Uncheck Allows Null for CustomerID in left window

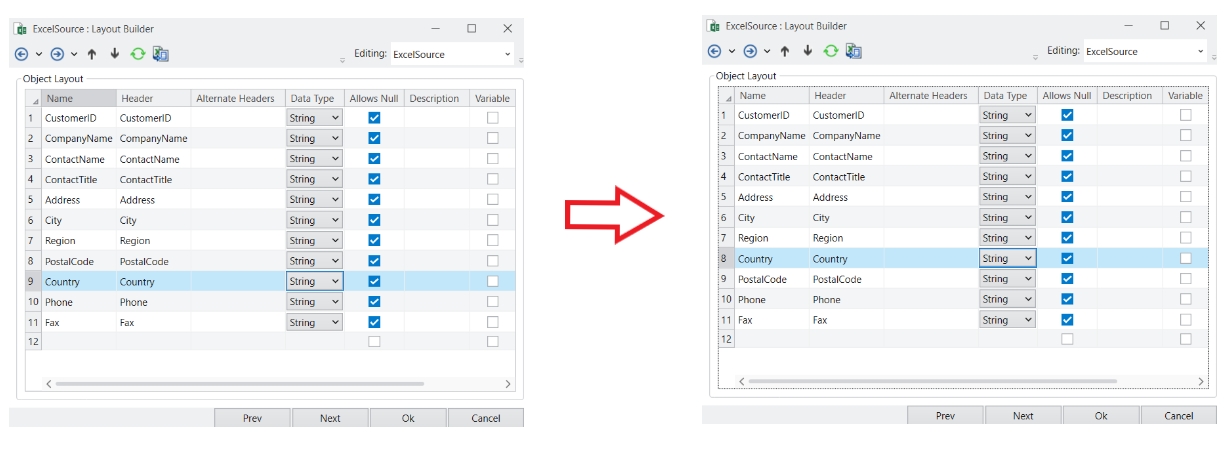click(374, 118)
